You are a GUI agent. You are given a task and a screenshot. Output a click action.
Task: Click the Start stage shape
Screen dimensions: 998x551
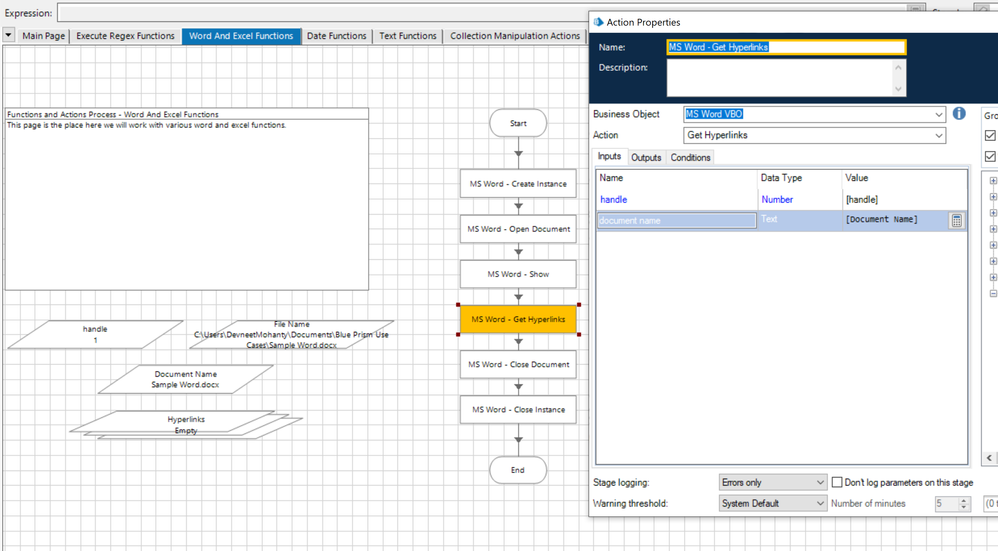click(x=518, y=123)
